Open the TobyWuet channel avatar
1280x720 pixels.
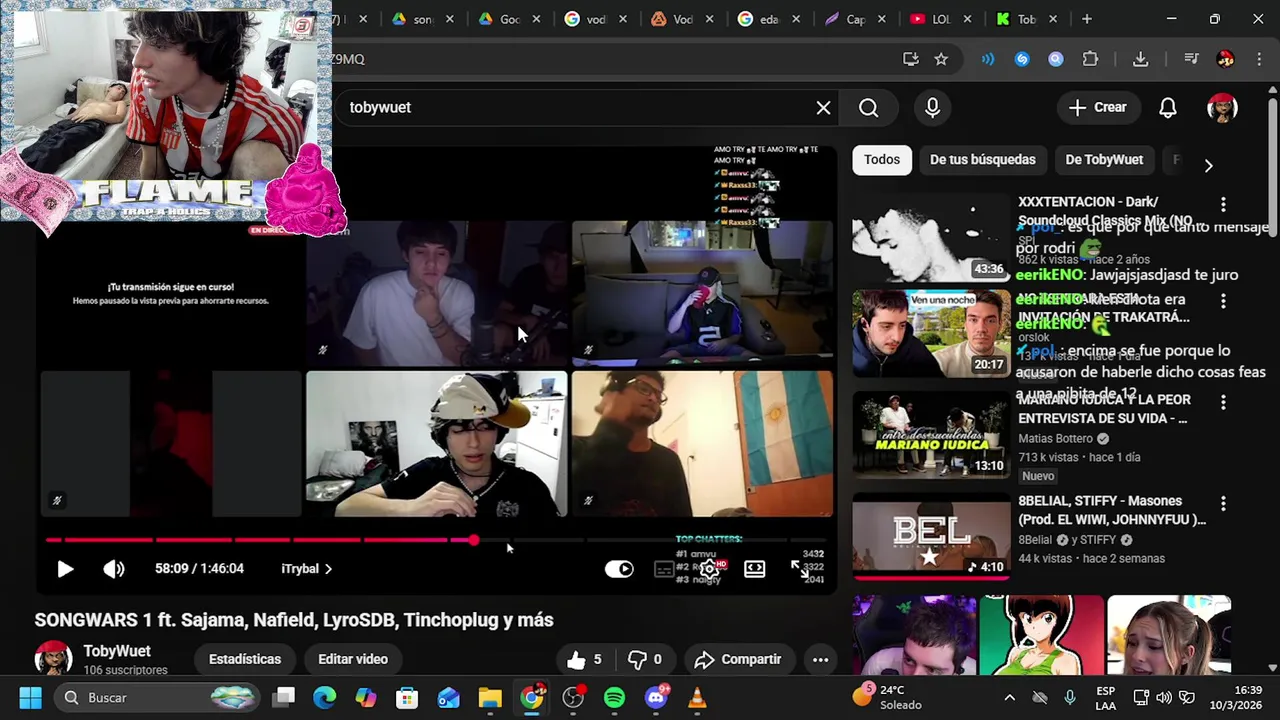pyautogui.click(x=53, y=659)
